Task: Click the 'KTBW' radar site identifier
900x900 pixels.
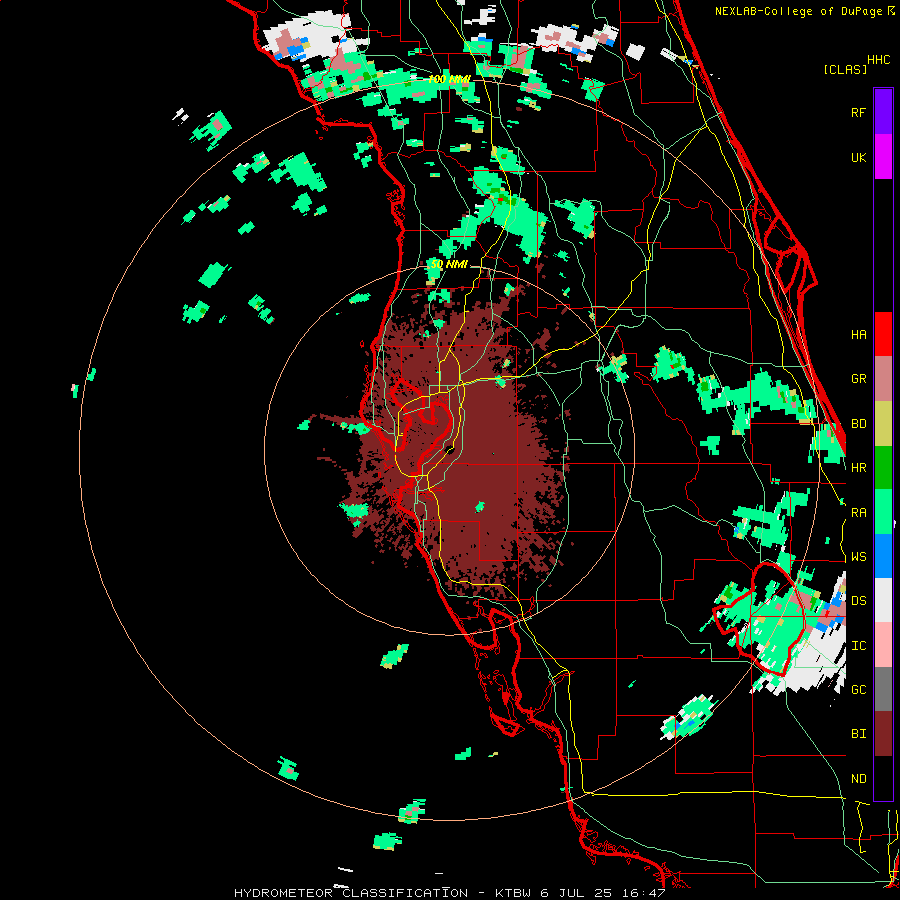Action: pos(513,893)
